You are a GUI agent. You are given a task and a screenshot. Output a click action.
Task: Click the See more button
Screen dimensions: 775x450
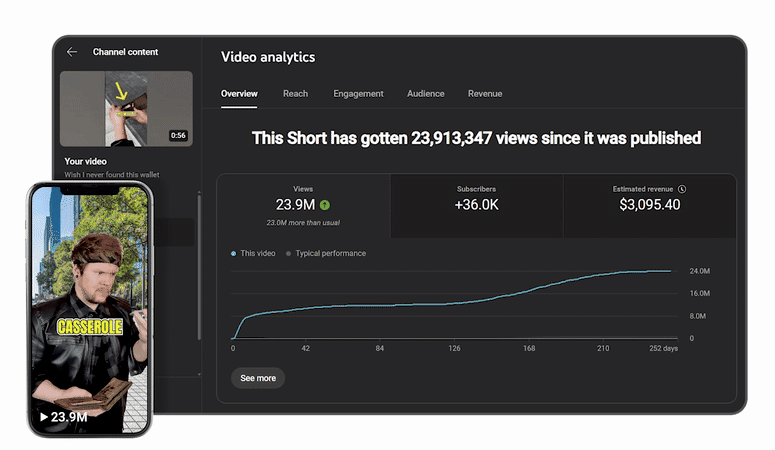(x=258, y=378)
